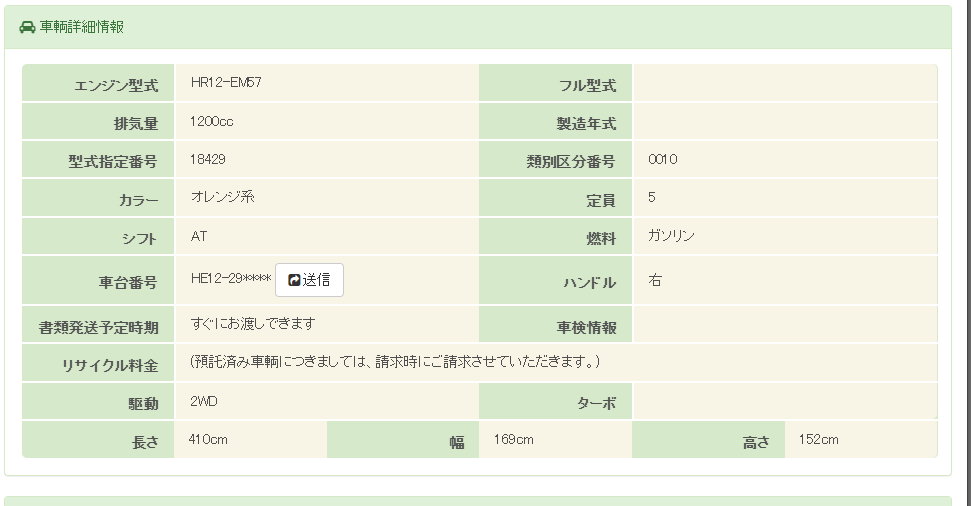Screen dimensions: 971x506
Task: Click the 1200cc displacement value
Action: pyautogui.click(x=212, y=122)
